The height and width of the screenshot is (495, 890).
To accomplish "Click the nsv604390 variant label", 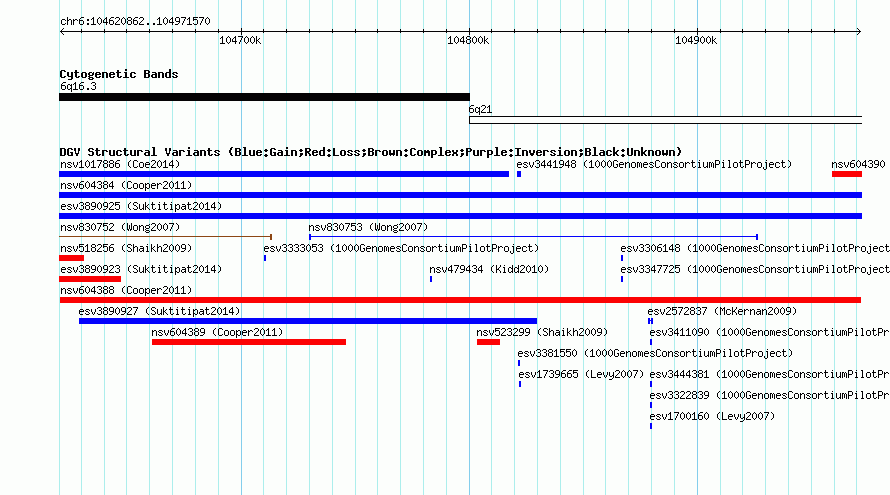I will pyautogui.click(x=858, y=164).
